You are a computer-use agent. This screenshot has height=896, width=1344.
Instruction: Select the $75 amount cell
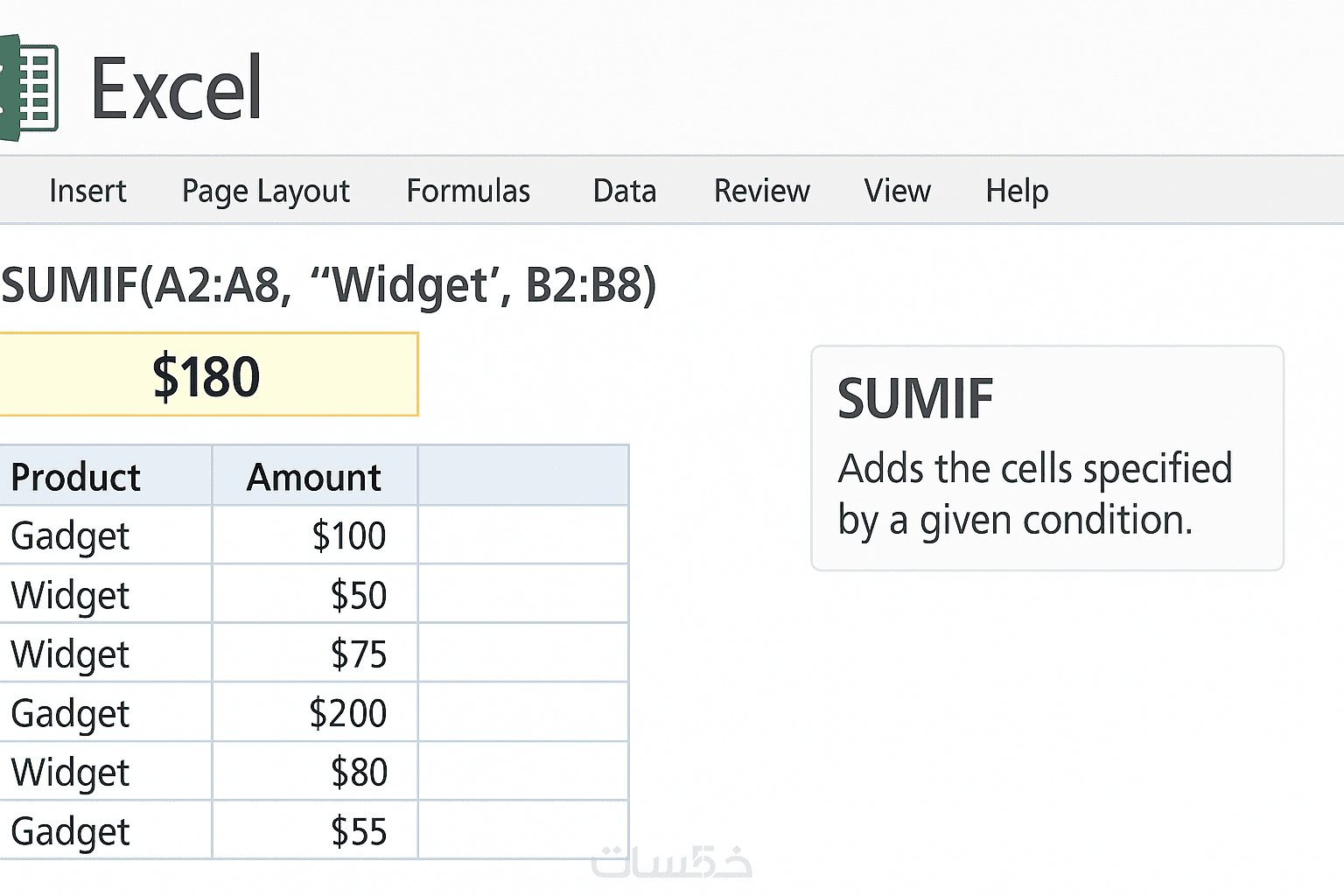click(357, 654)
